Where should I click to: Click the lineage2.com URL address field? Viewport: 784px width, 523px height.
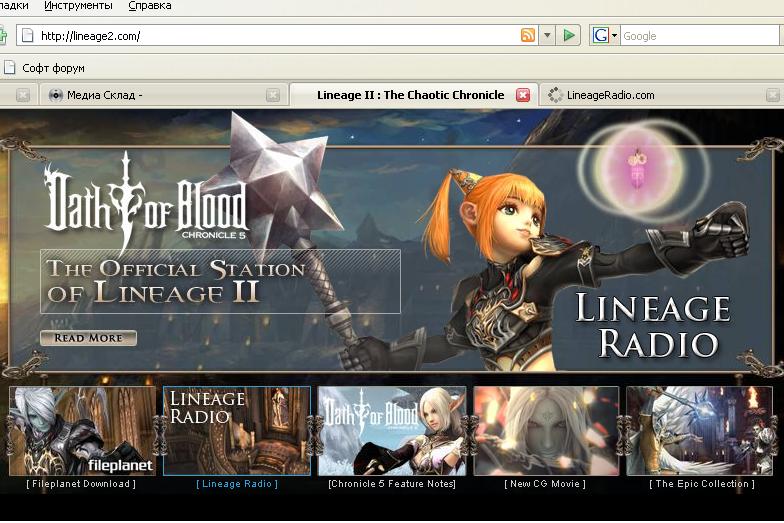(278, 36)
